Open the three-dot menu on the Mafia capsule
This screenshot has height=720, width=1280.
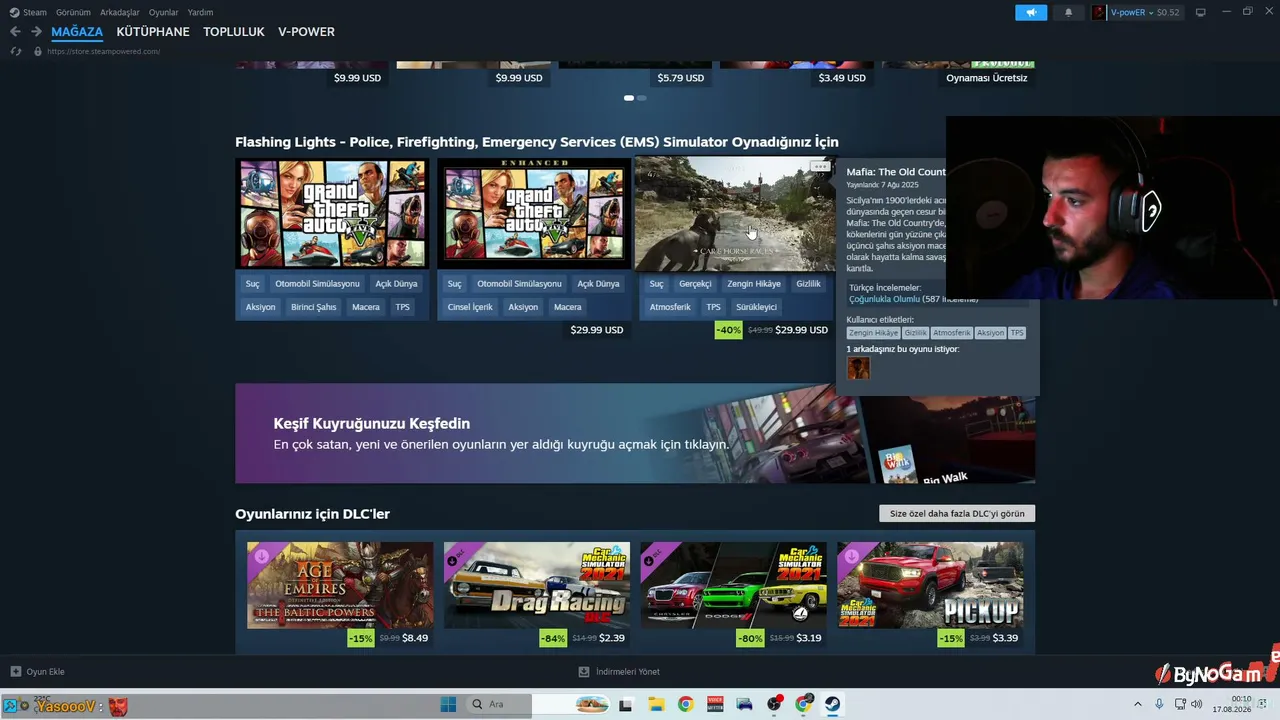click(820, 167)
